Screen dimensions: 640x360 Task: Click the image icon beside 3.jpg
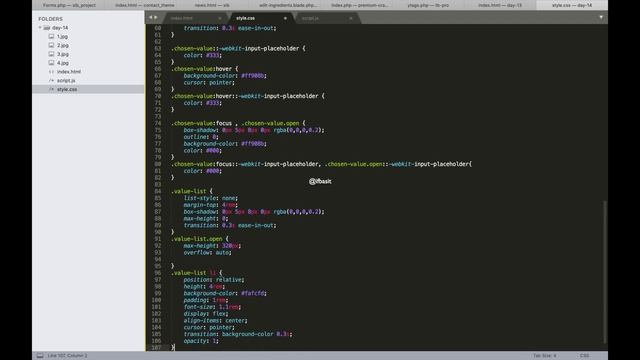pos(51,54)
